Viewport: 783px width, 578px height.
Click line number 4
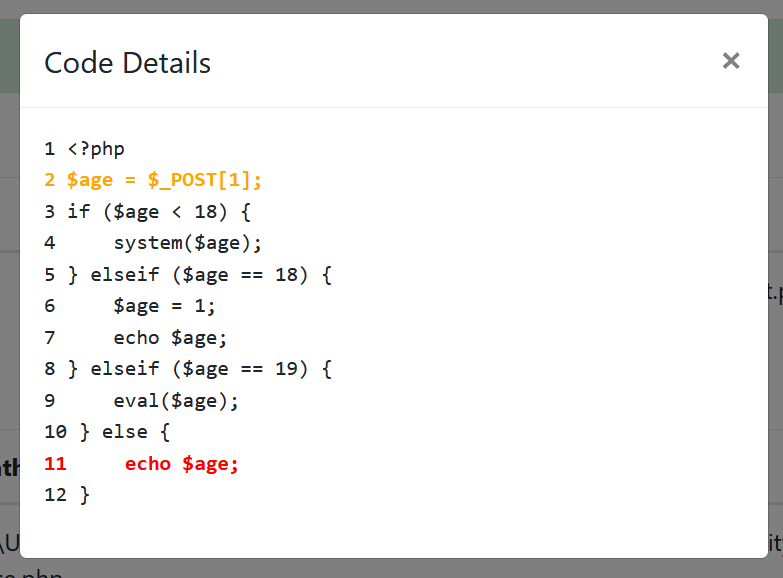[50, 243]
